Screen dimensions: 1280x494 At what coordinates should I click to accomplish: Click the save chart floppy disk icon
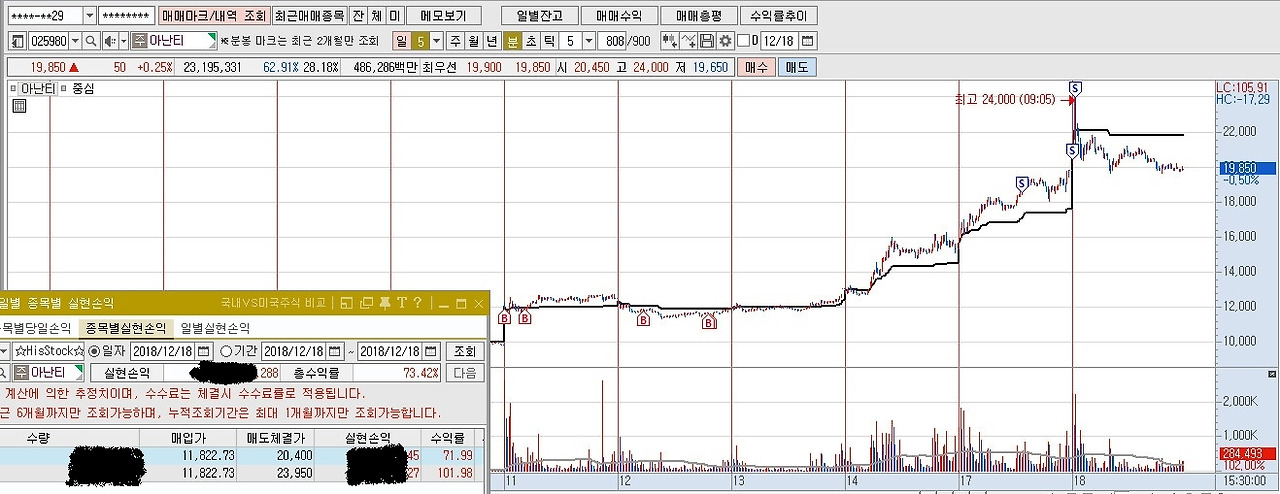pos(707,41)
